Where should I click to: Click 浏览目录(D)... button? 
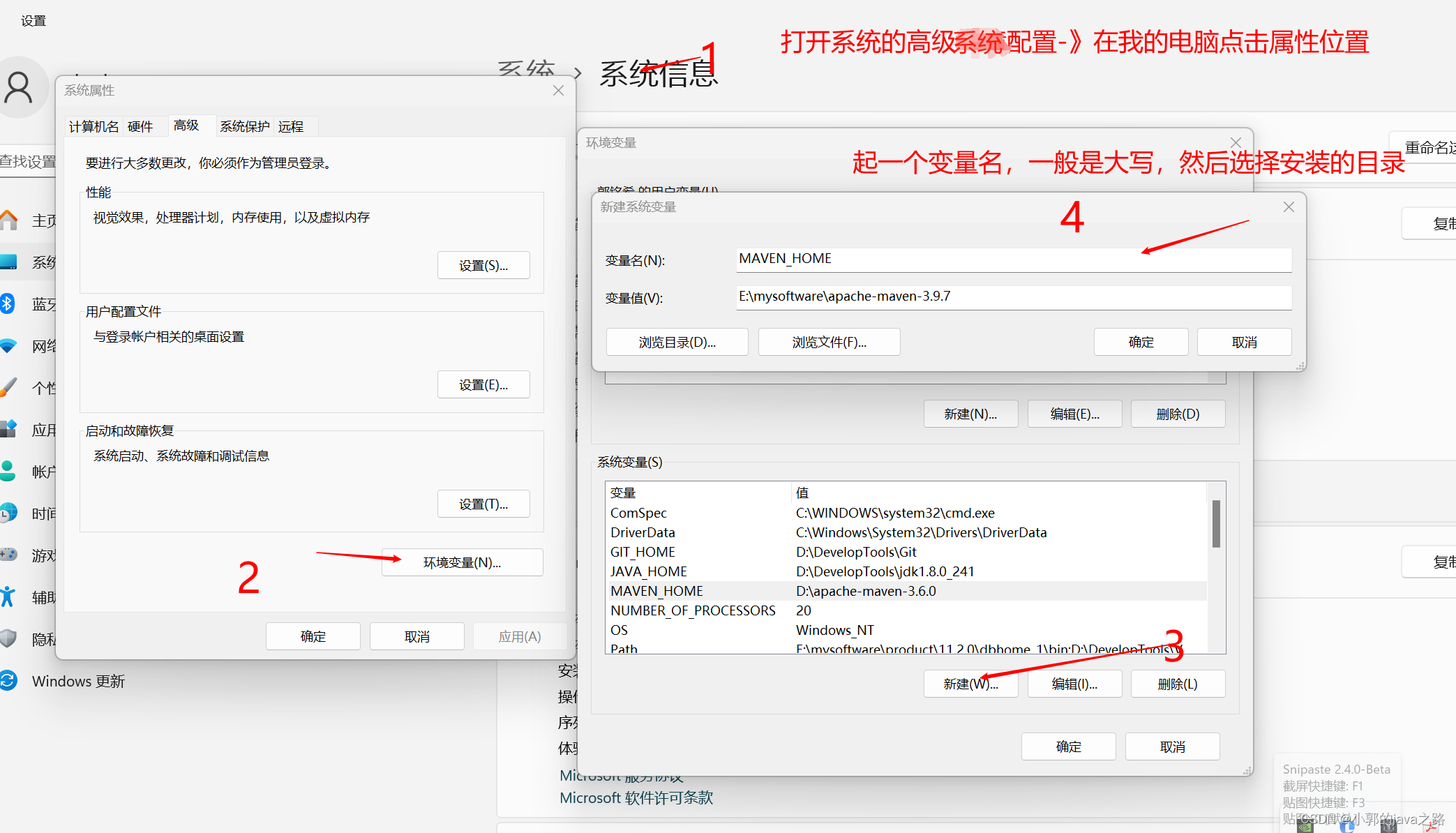point(677,342)
